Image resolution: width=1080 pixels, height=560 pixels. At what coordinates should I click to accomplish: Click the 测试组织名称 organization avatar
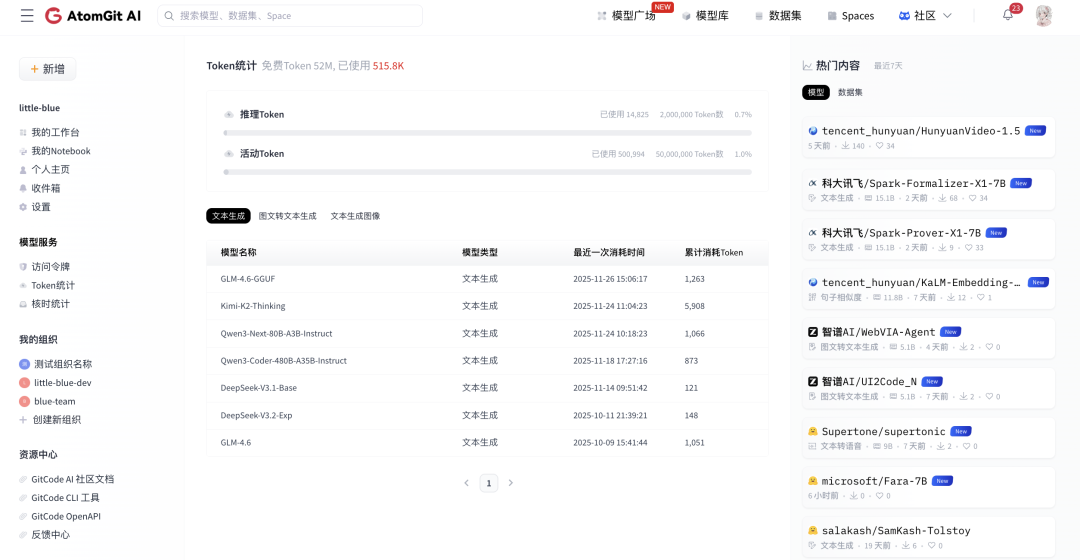pos(24,364)
